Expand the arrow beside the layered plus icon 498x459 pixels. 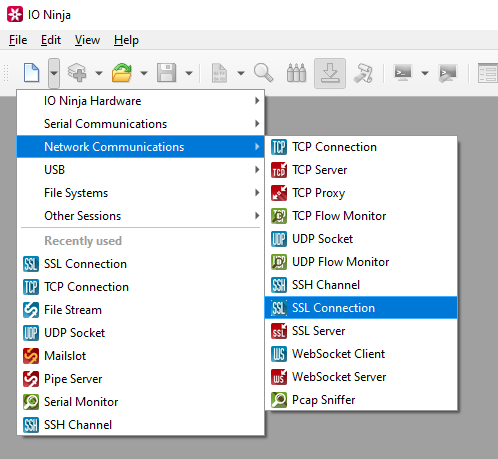[x=99, y=73]
